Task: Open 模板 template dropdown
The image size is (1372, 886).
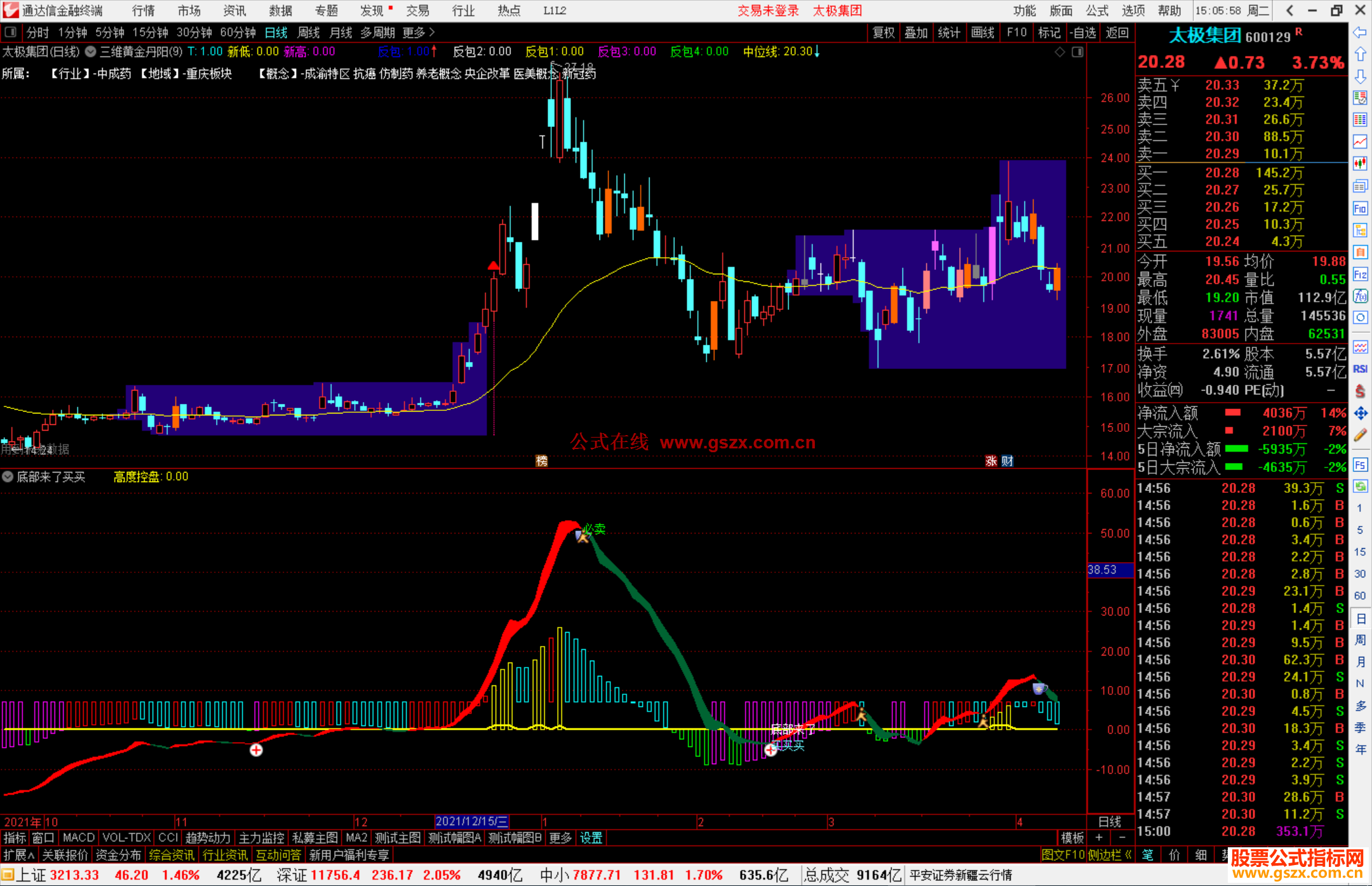Action: click(1073, 838)
